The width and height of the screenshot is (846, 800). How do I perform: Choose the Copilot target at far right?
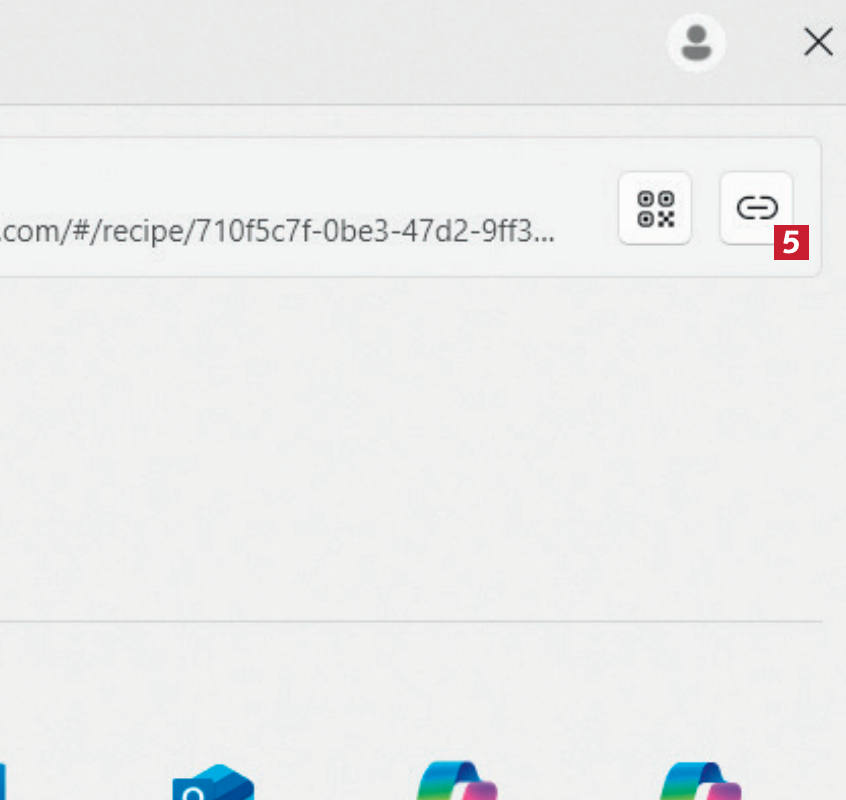(700, 781)
